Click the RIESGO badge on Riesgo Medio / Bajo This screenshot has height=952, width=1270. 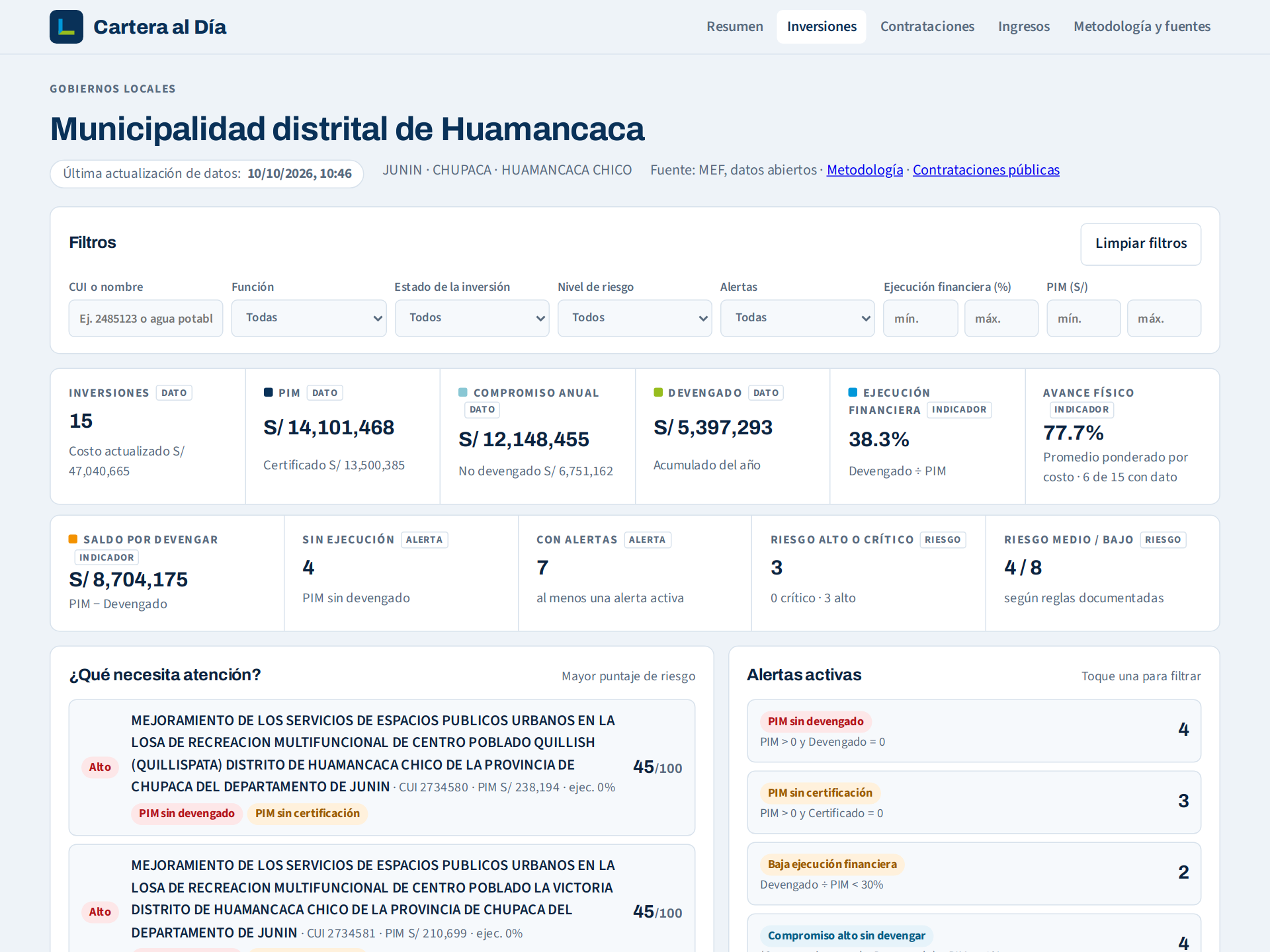1163,540
